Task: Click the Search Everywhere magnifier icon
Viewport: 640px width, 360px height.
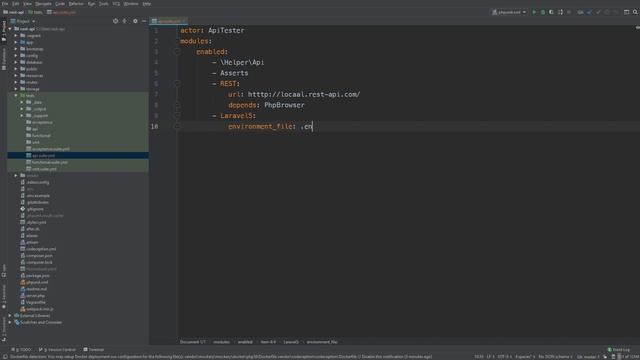Action: (x=636, y=12)
